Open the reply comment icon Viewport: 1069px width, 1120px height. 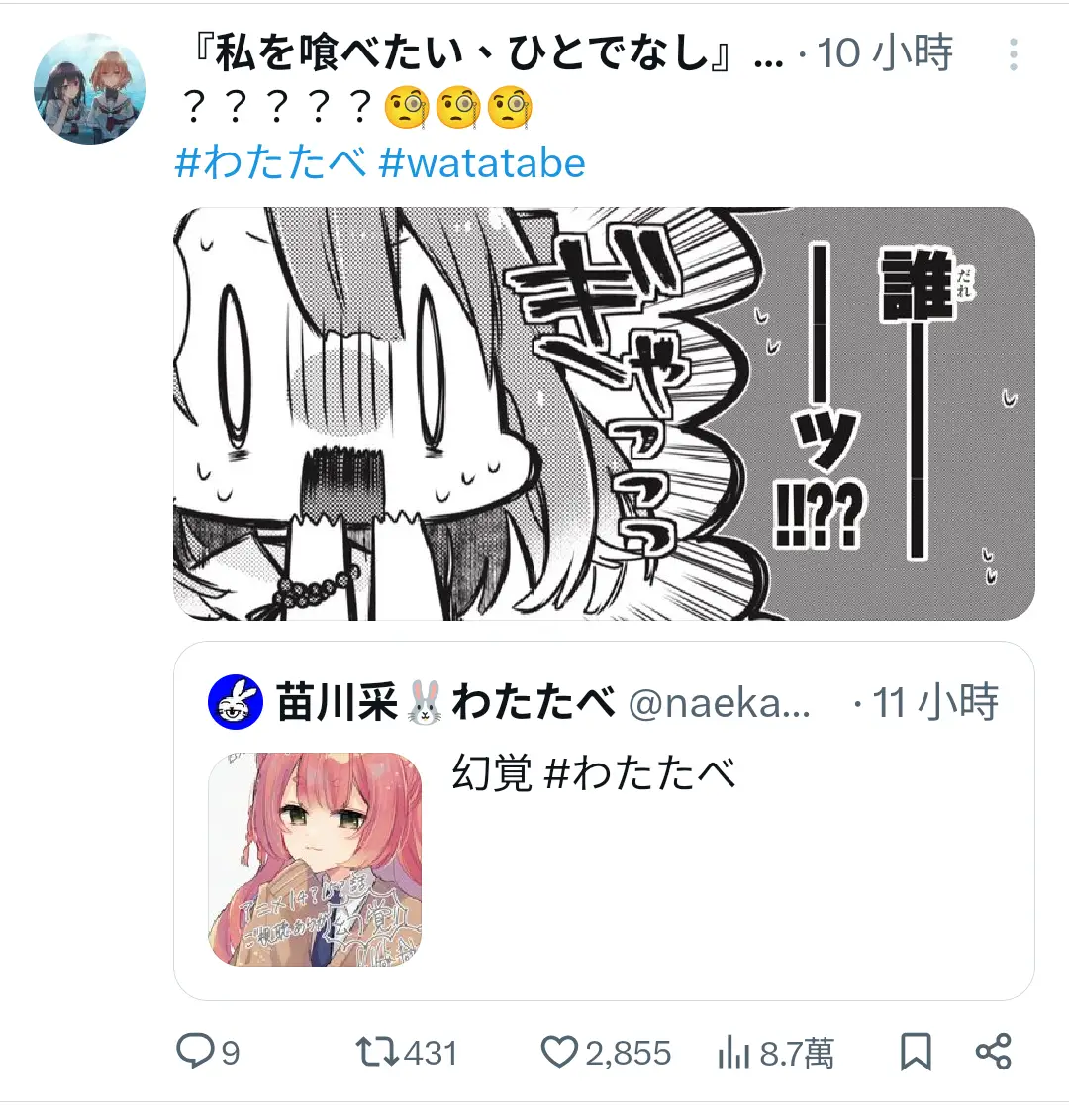[x=195, y=1052]
